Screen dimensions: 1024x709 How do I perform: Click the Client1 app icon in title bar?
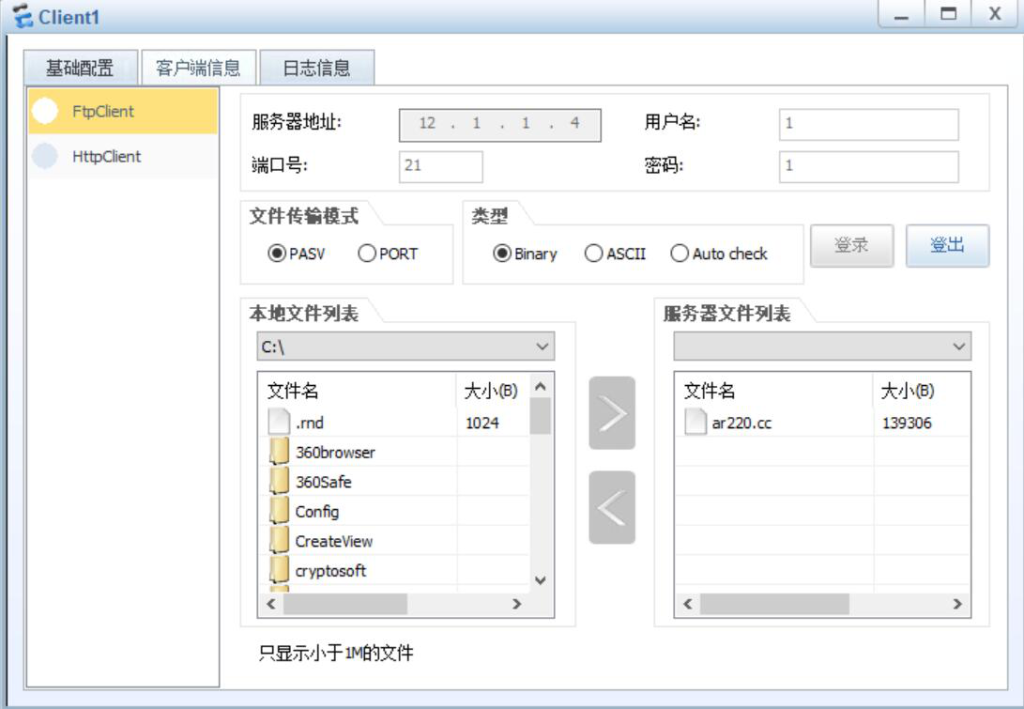22,16
